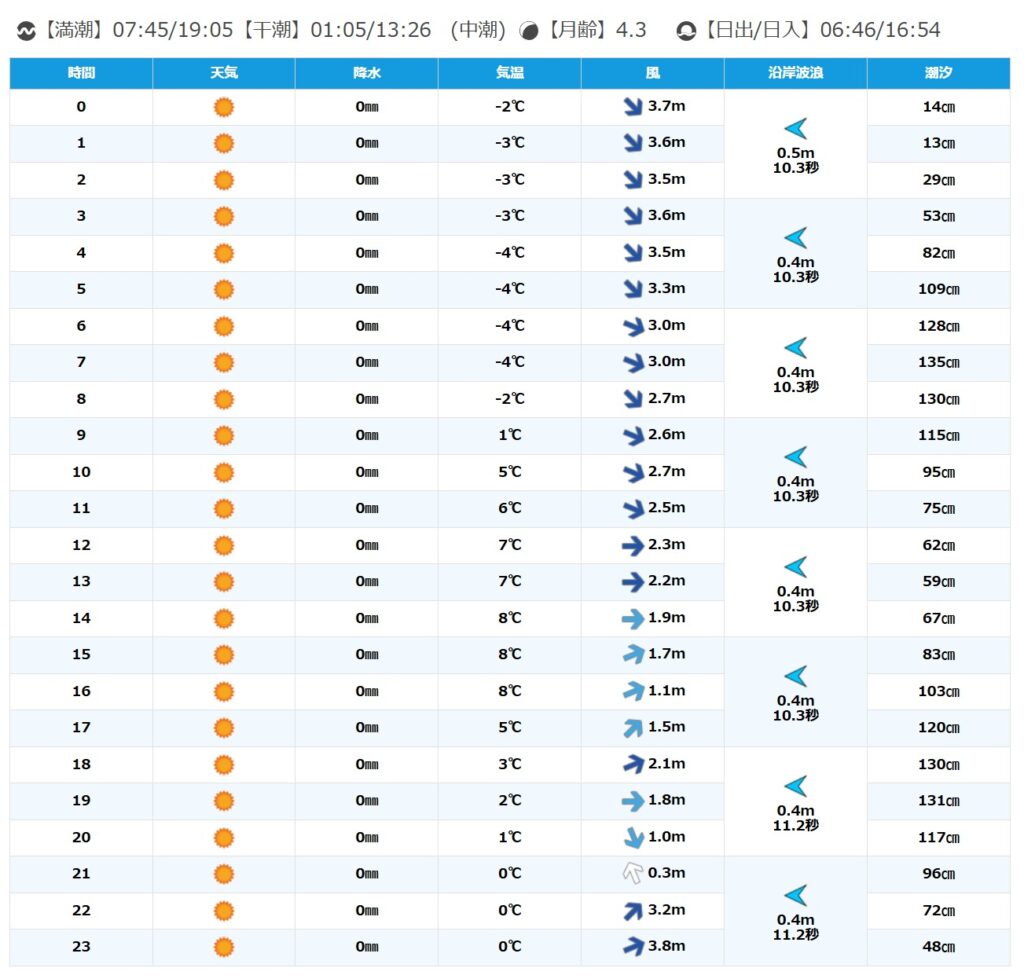Select the 気温 column header
The image size is (1024, 979).
pyautogui.click(x=509, y=74)
